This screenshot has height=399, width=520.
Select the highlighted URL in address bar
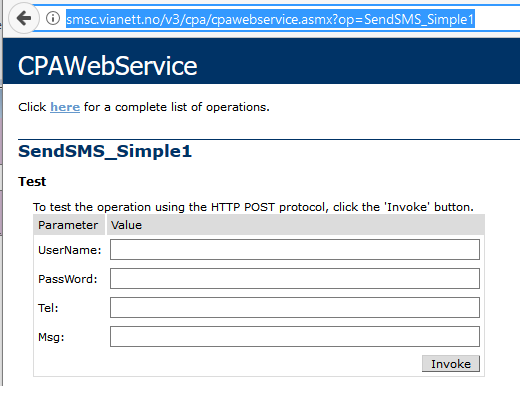point(270,19)
